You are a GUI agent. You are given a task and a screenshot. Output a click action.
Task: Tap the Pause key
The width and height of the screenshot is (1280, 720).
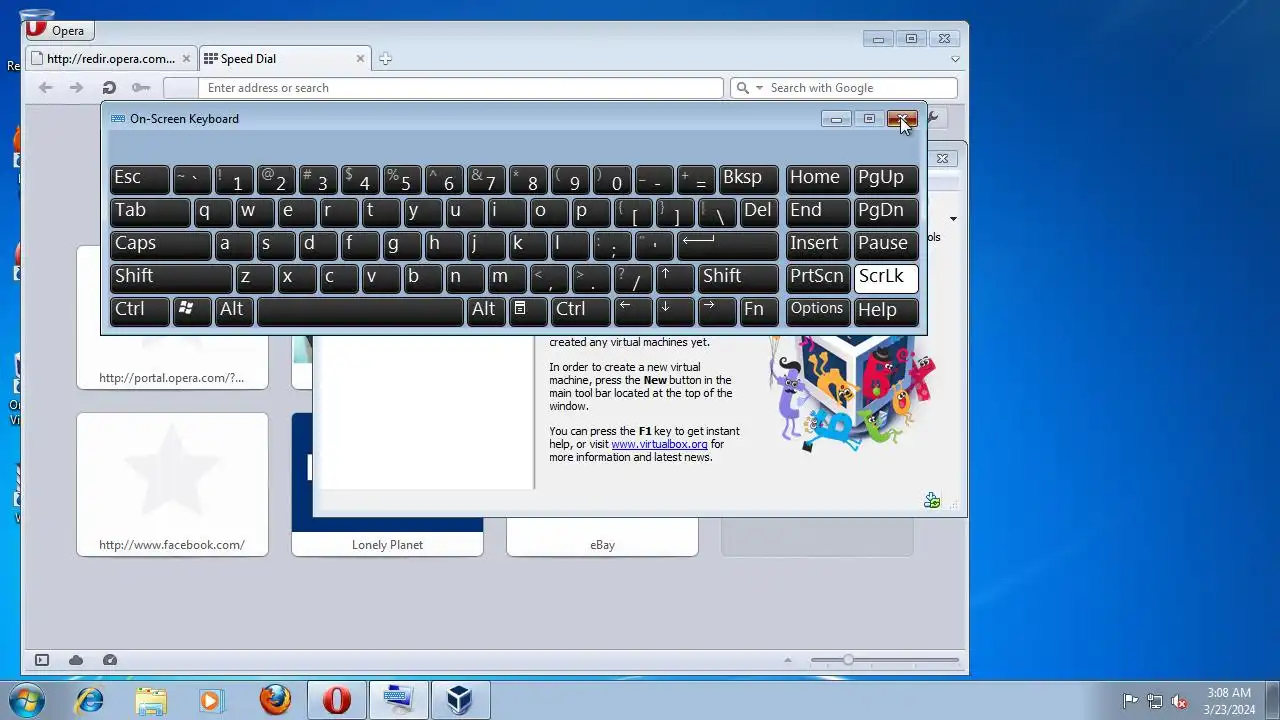886,244
